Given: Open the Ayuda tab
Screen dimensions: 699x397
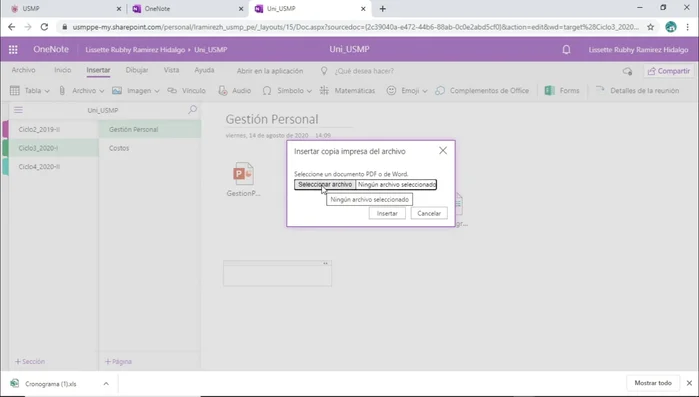Looking at the screenshot, I should coord(204,70).
